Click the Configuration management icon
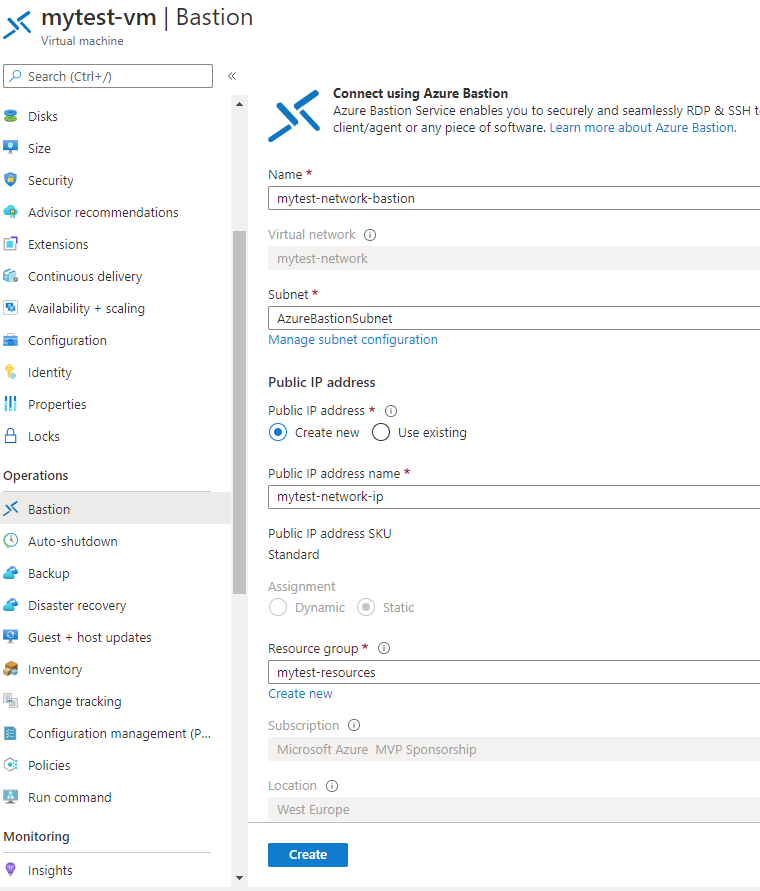The image size is (760, 891). click(x=10, y=733)
